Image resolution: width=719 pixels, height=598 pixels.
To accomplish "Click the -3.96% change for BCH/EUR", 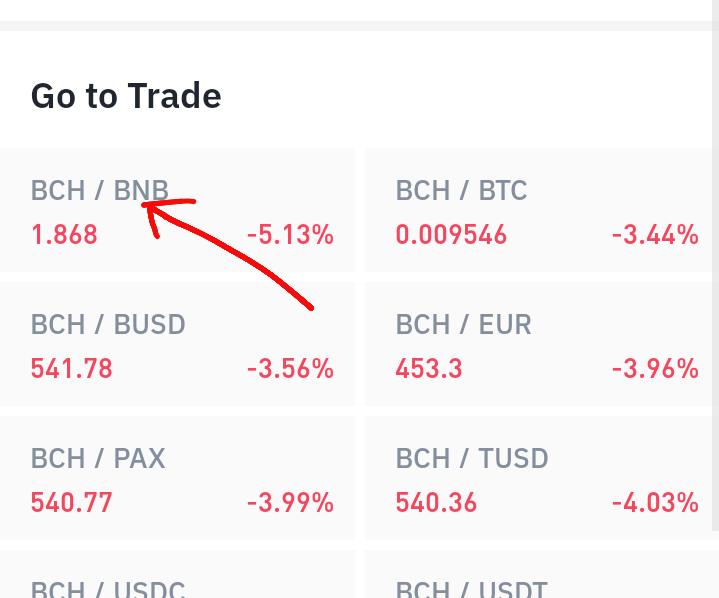I will 655,369.
